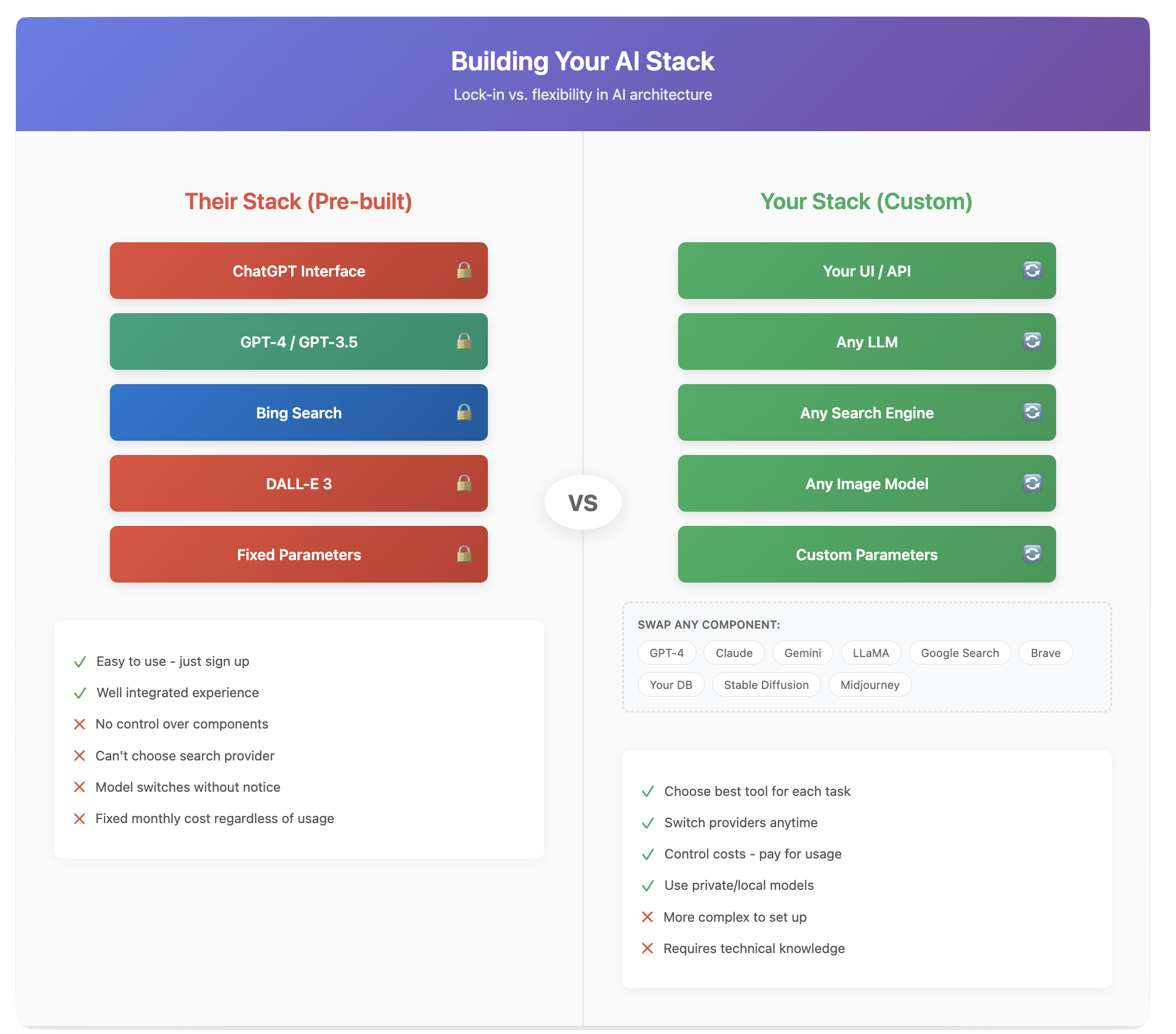Viewport: 1176px width, 1034px height.
Task: Click the swap icon on Any Image Model
Action: pos(1032,483)
